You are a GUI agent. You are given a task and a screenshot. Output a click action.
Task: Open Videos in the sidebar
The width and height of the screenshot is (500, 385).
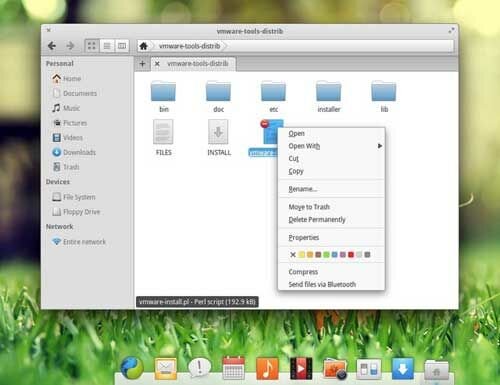coord(68,138)
